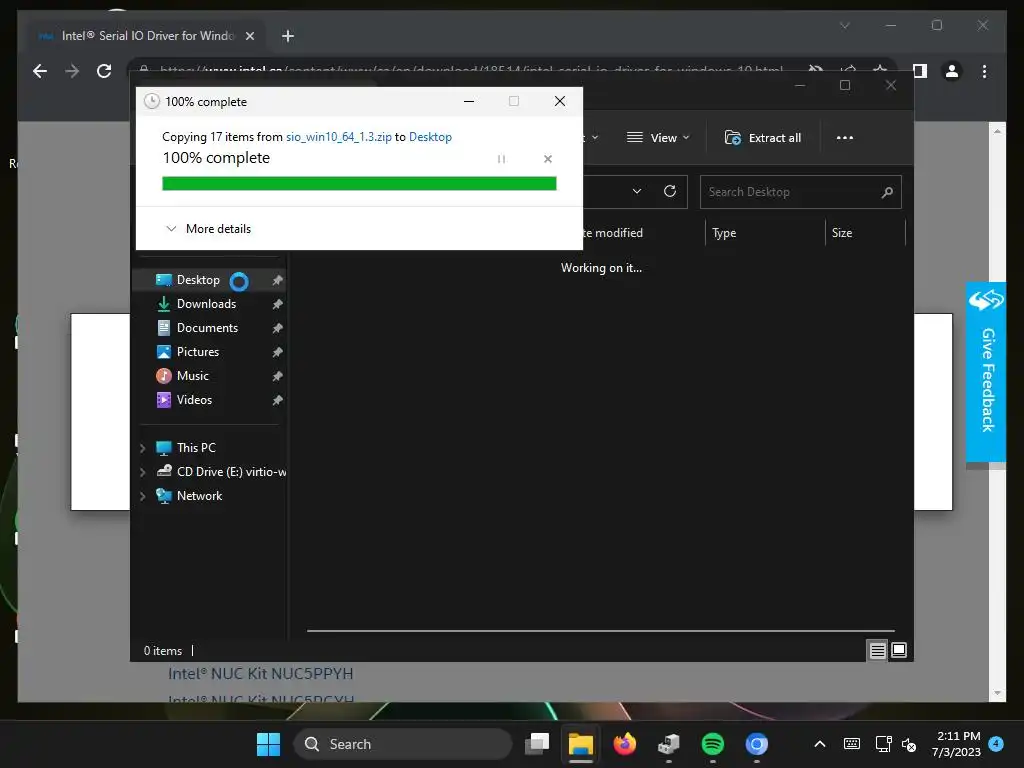Open File Explorer from the taskbar

tap(581, 744)
